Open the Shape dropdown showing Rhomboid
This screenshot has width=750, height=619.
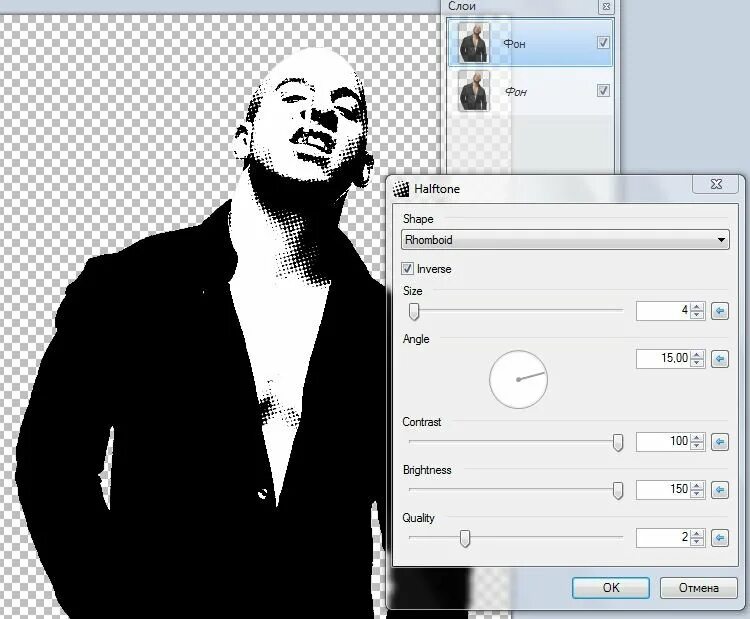[x=565, y=239]
